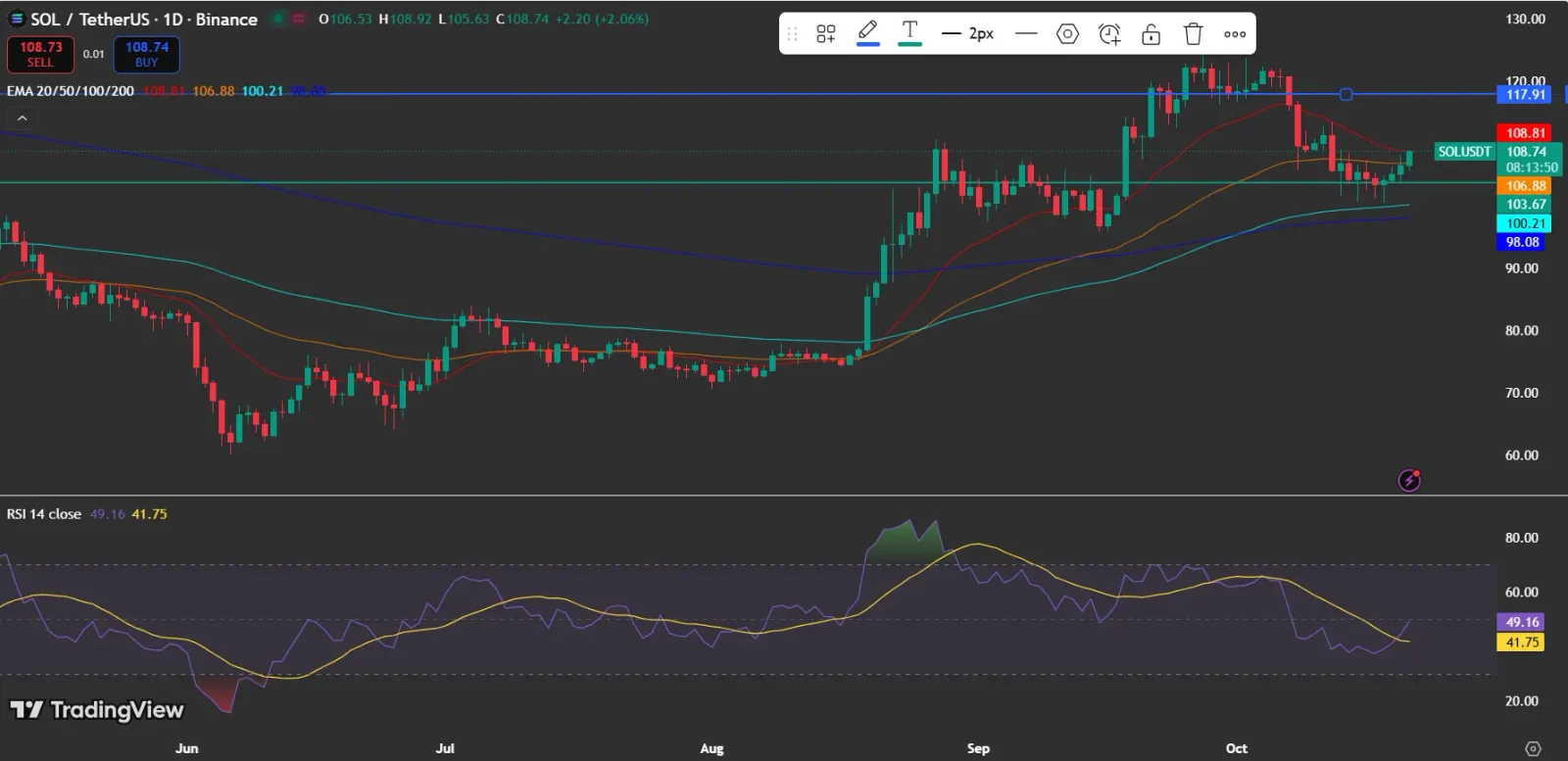Collapse the indicator legend chevron

[22, 119]
